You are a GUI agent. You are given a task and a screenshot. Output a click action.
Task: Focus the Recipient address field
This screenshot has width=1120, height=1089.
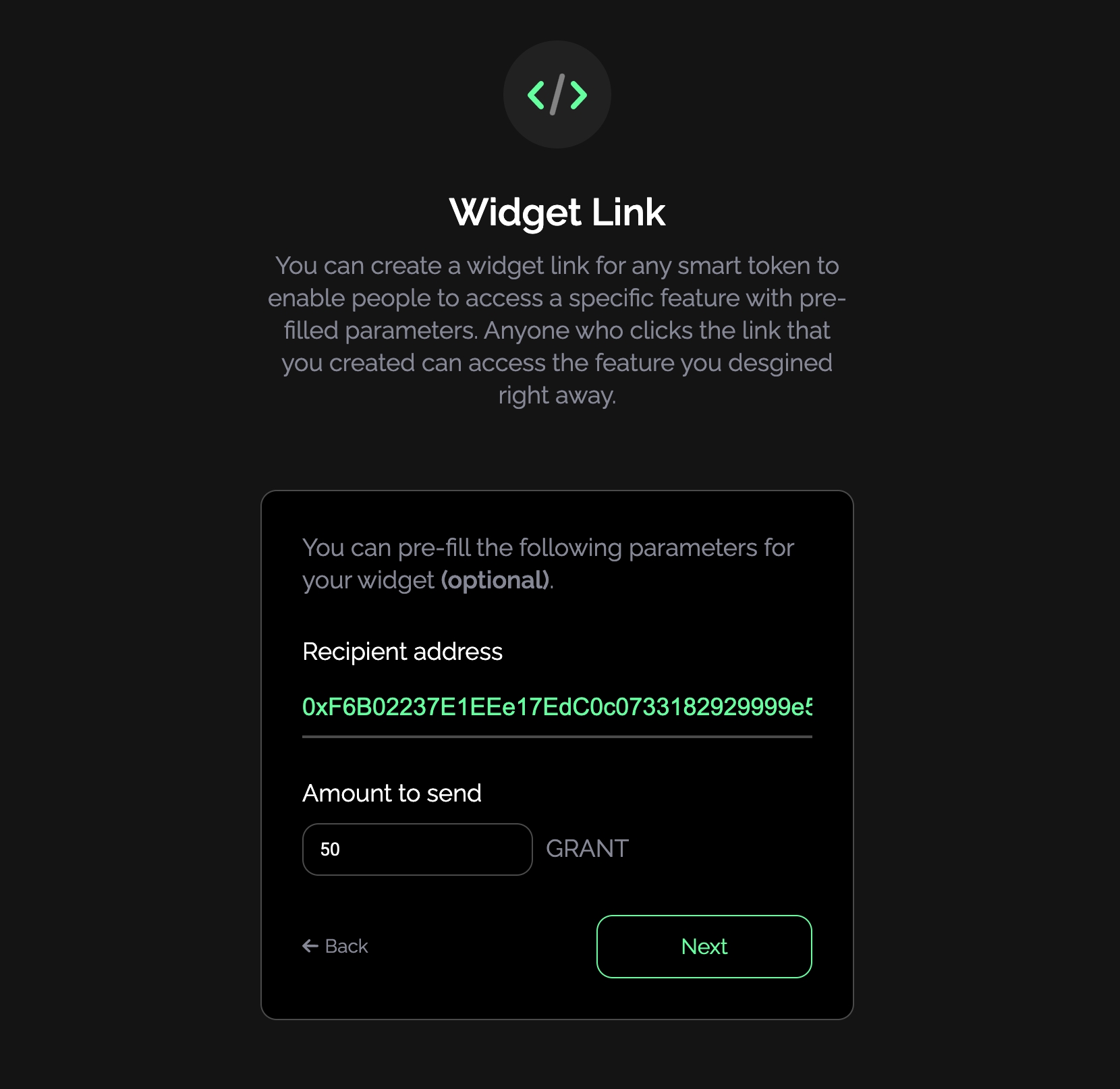coord(557,707)
